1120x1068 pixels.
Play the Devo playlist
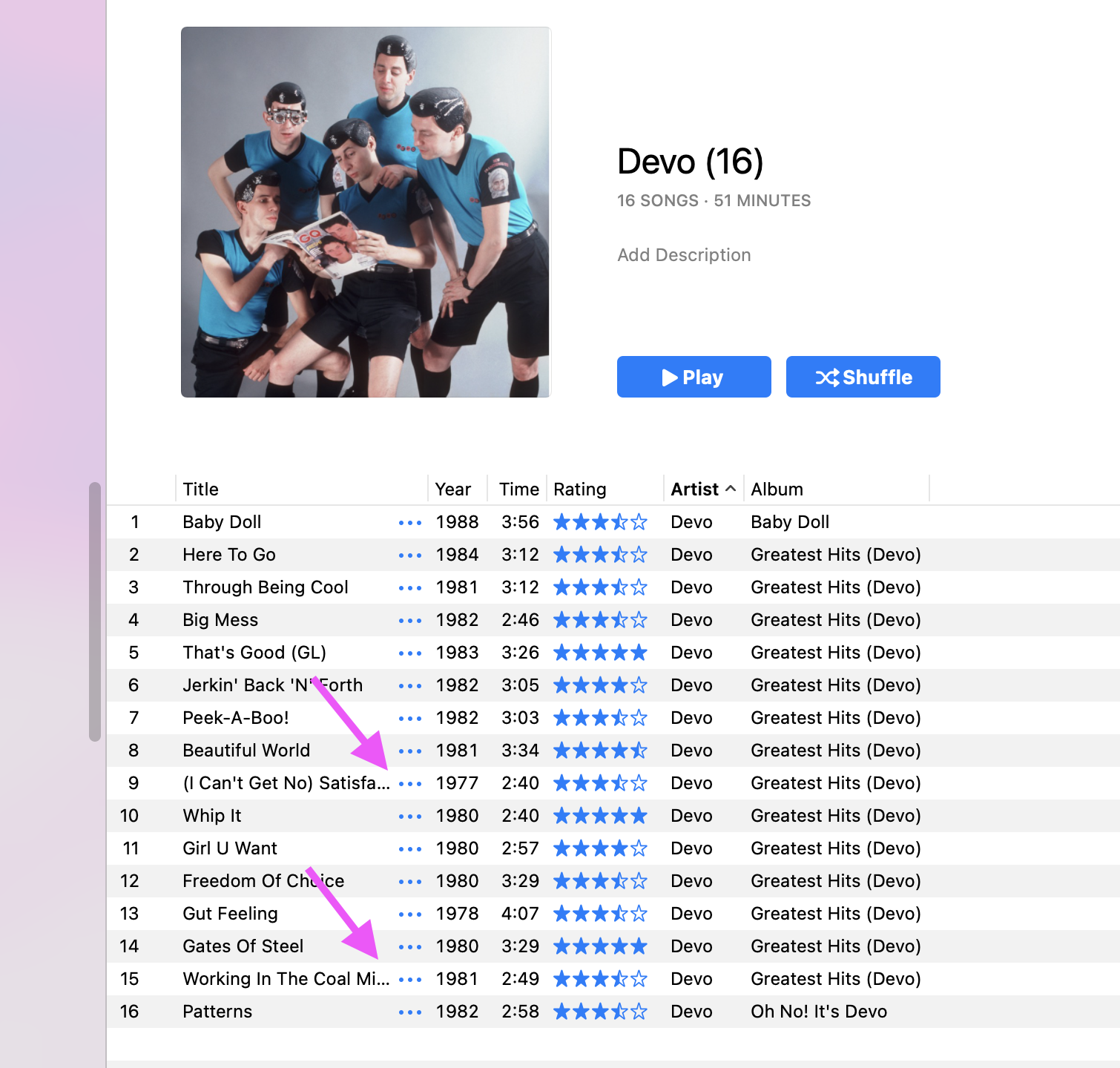tap(694, 377)
